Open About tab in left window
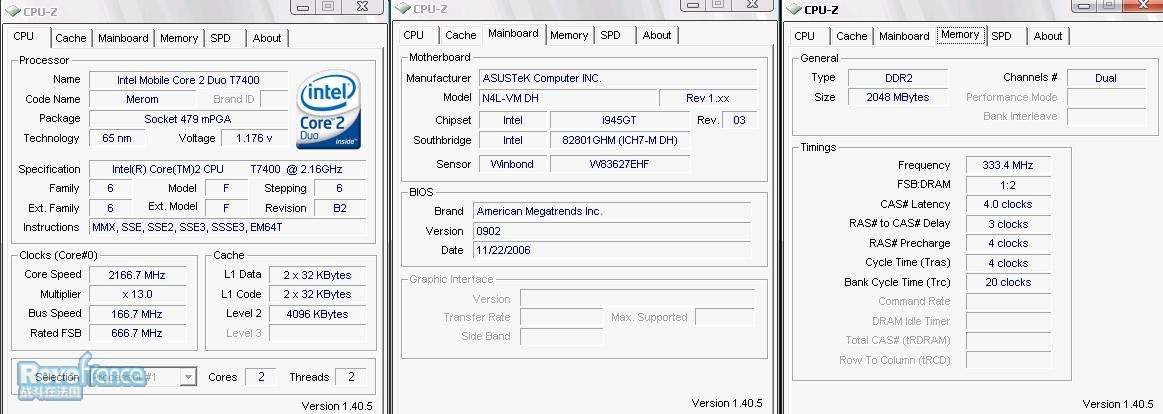This screenshot has width=1163, height=414. [266, 38]
